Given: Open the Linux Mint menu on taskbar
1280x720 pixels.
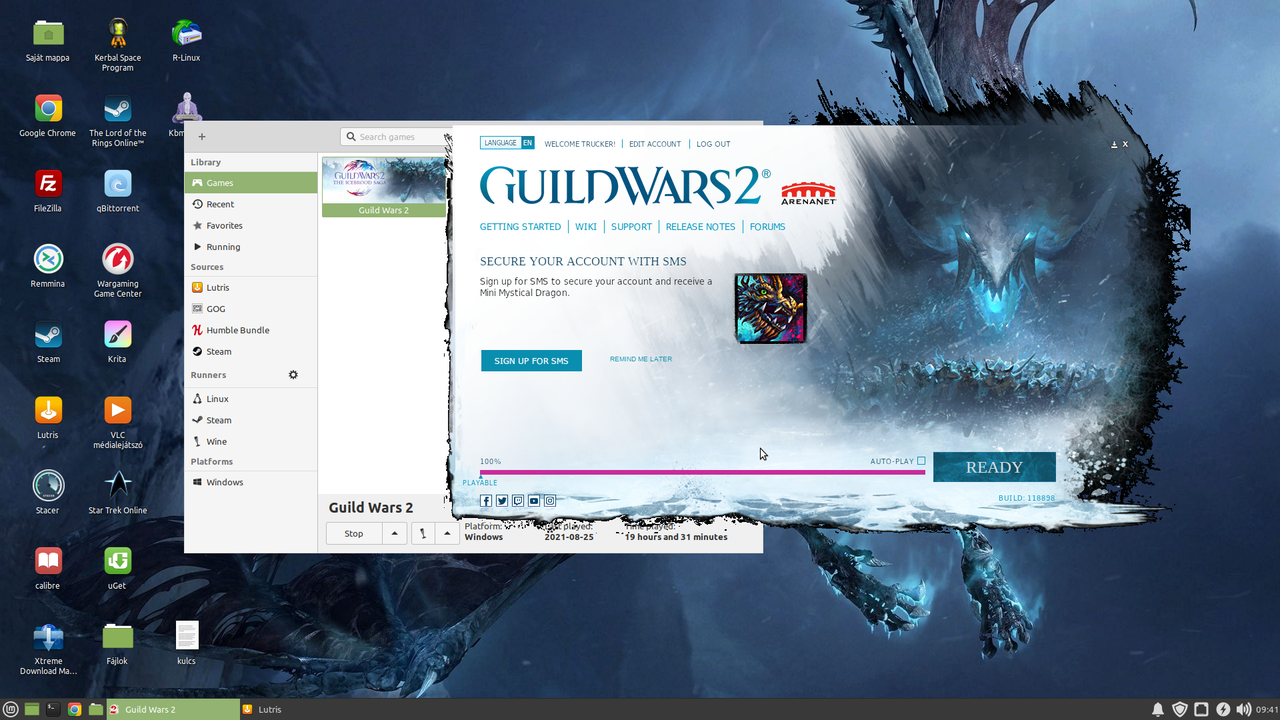Looking at the screenshot, I should click(11, 709).
